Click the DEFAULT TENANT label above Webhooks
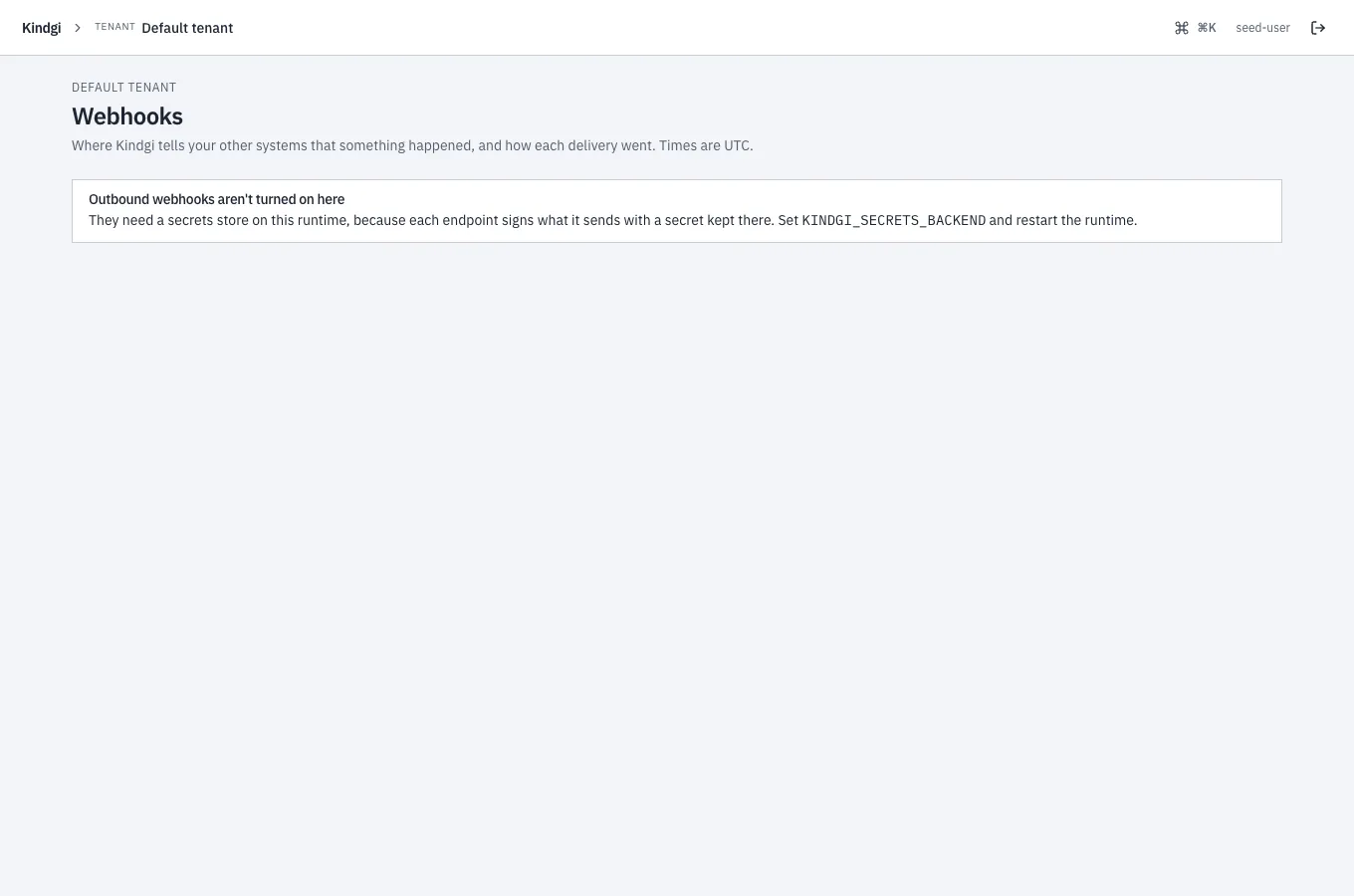This screenshot has height=896, width=1354. (x=123, y=88)
